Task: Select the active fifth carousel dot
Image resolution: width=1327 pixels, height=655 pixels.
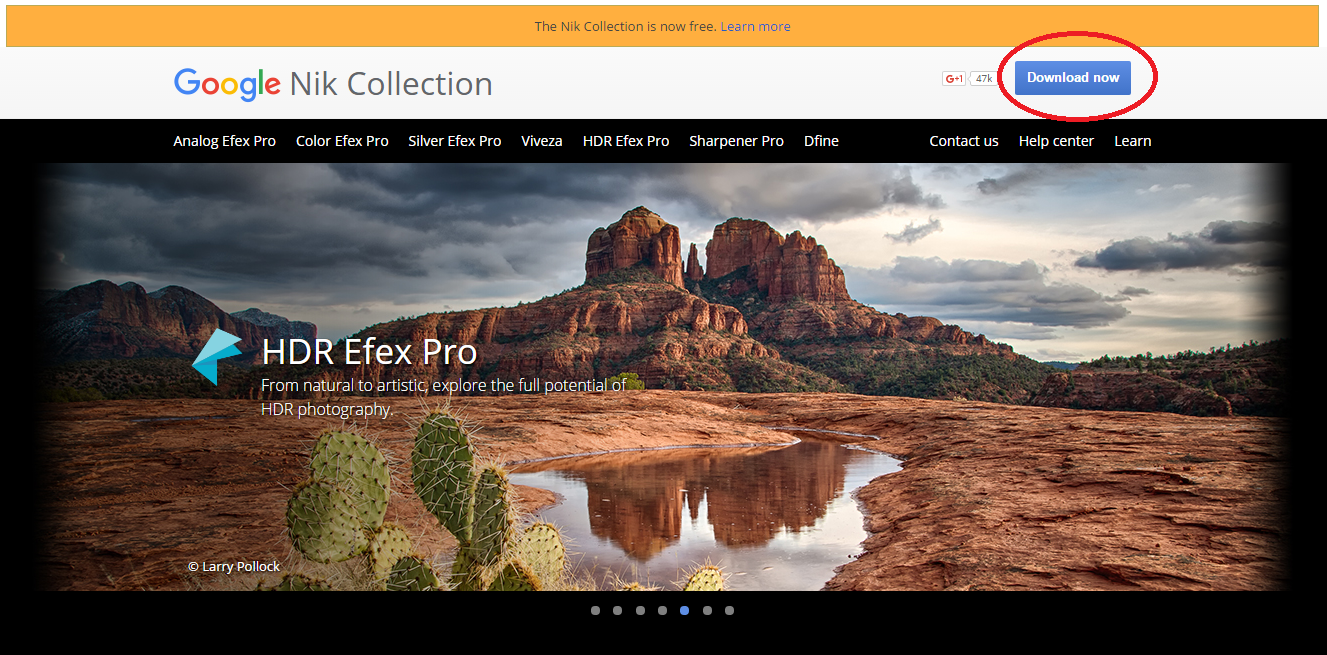Action: (684, 610)
